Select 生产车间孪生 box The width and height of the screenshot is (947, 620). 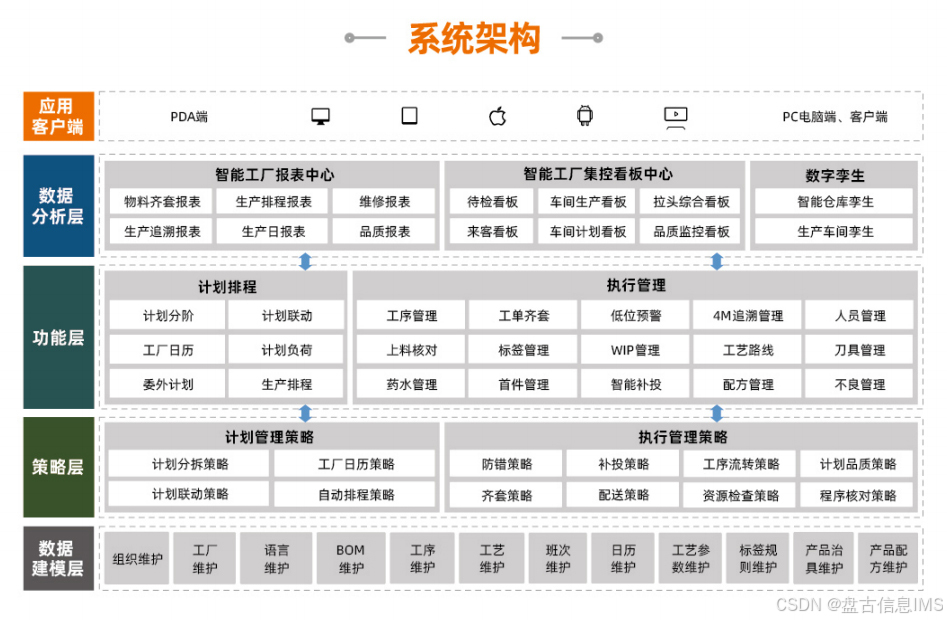coord(835,231)
